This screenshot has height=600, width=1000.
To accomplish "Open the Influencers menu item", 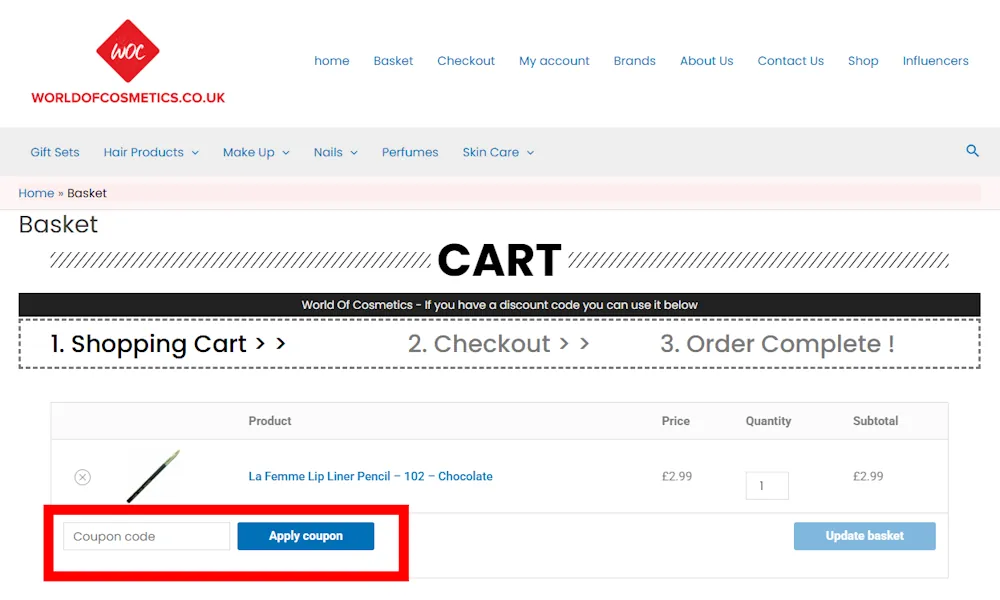I will click(936, 61).
